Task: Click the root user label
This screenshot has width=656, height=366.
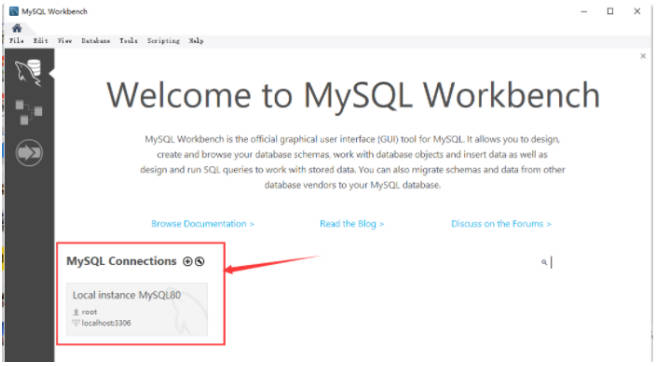Action: click(89, 312)
